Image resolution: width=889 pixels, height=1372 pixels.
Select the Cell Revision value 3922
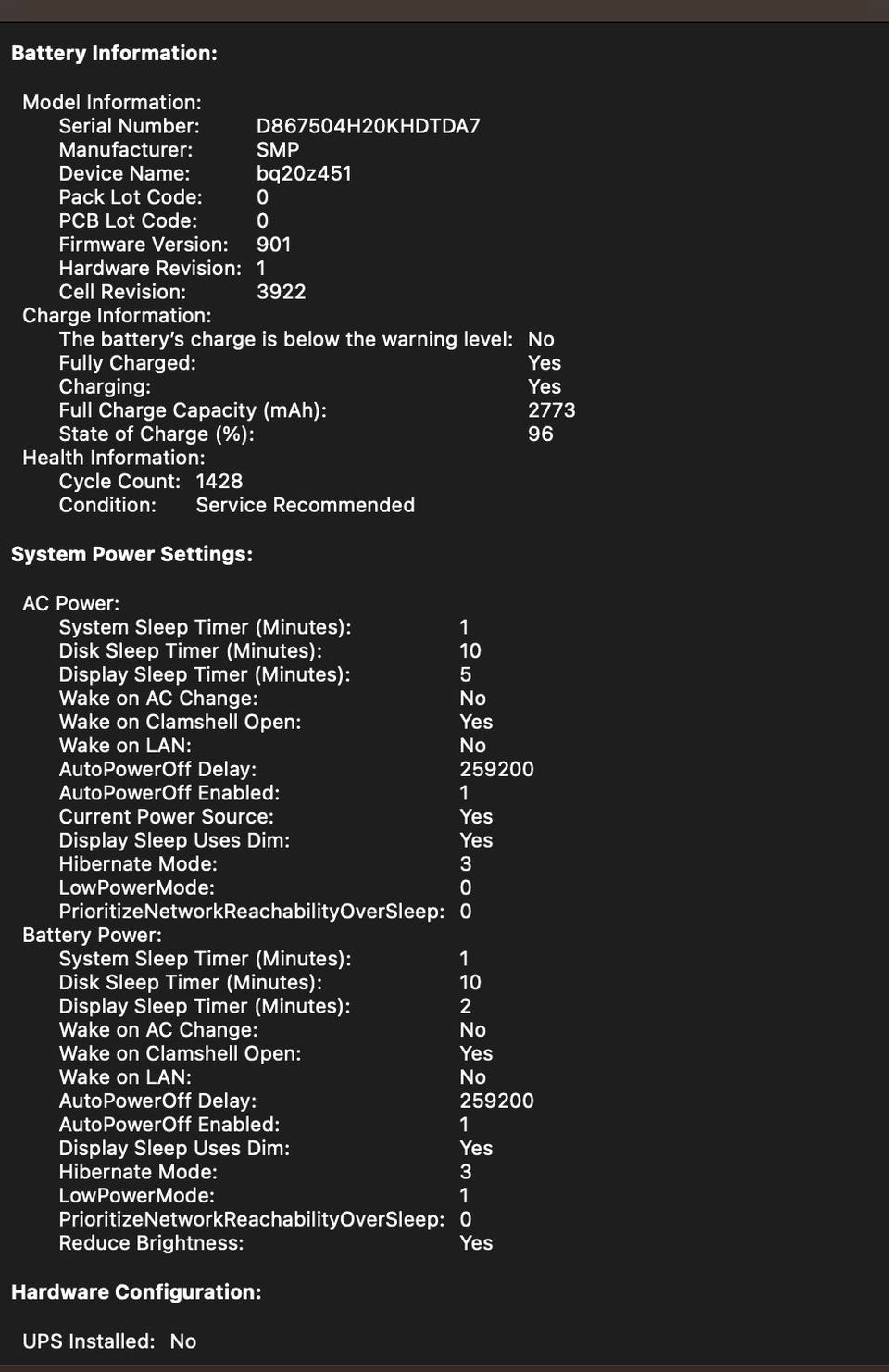[x=282, y=292]
